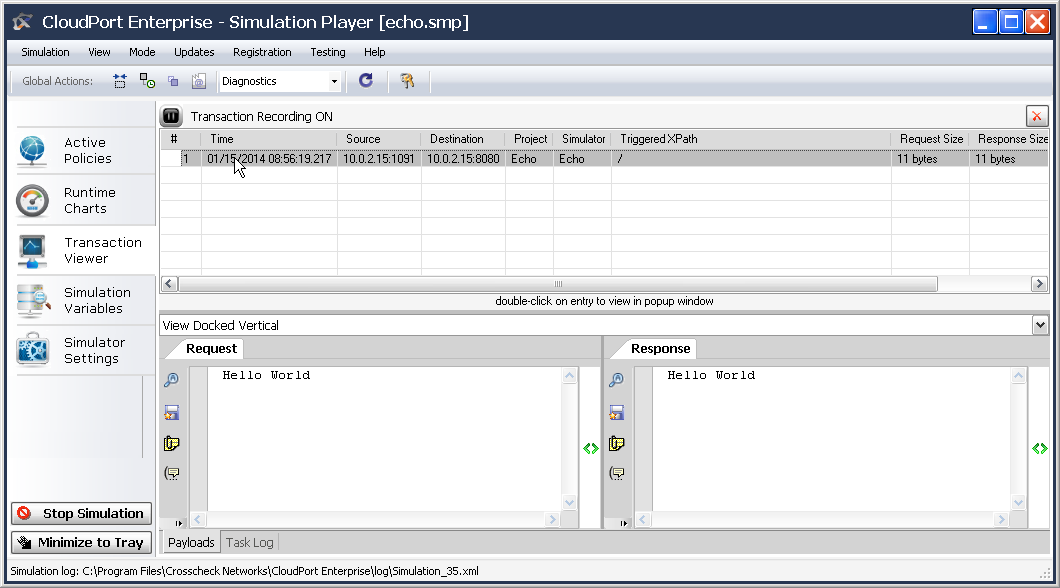This screenshot has width=1060, height=588.
Task: Click the Request Size column header
Action: point(930,139)
